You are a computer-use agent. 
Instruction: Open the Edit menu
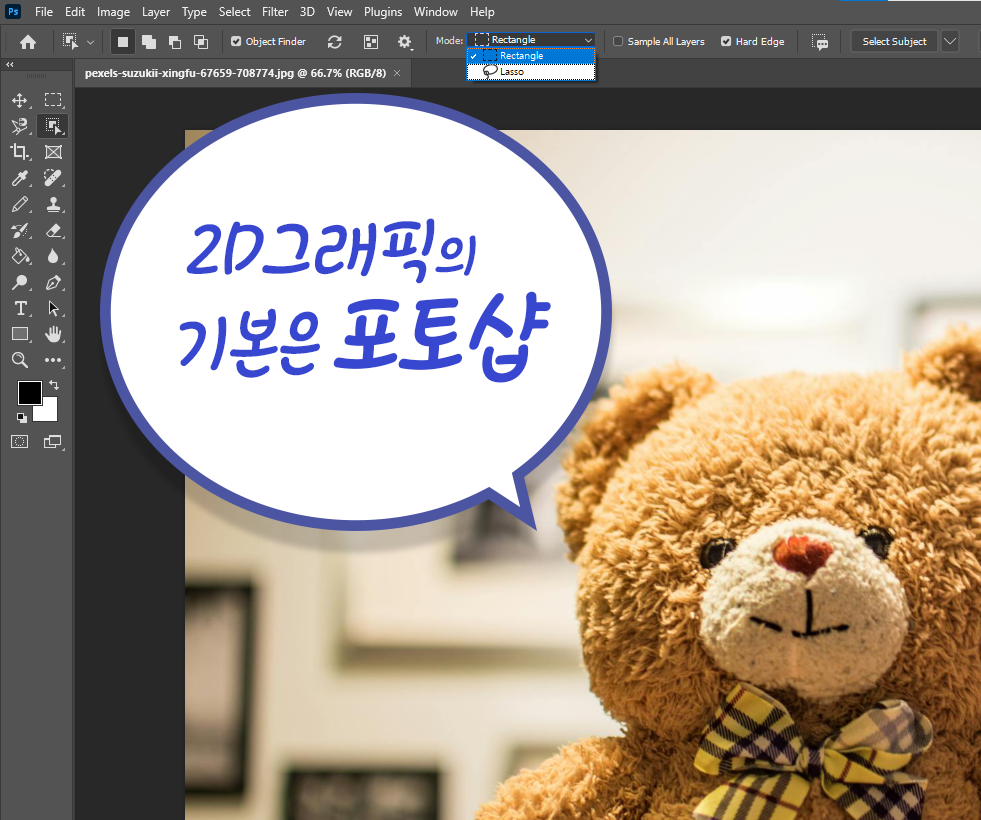[x=75, y=12]
